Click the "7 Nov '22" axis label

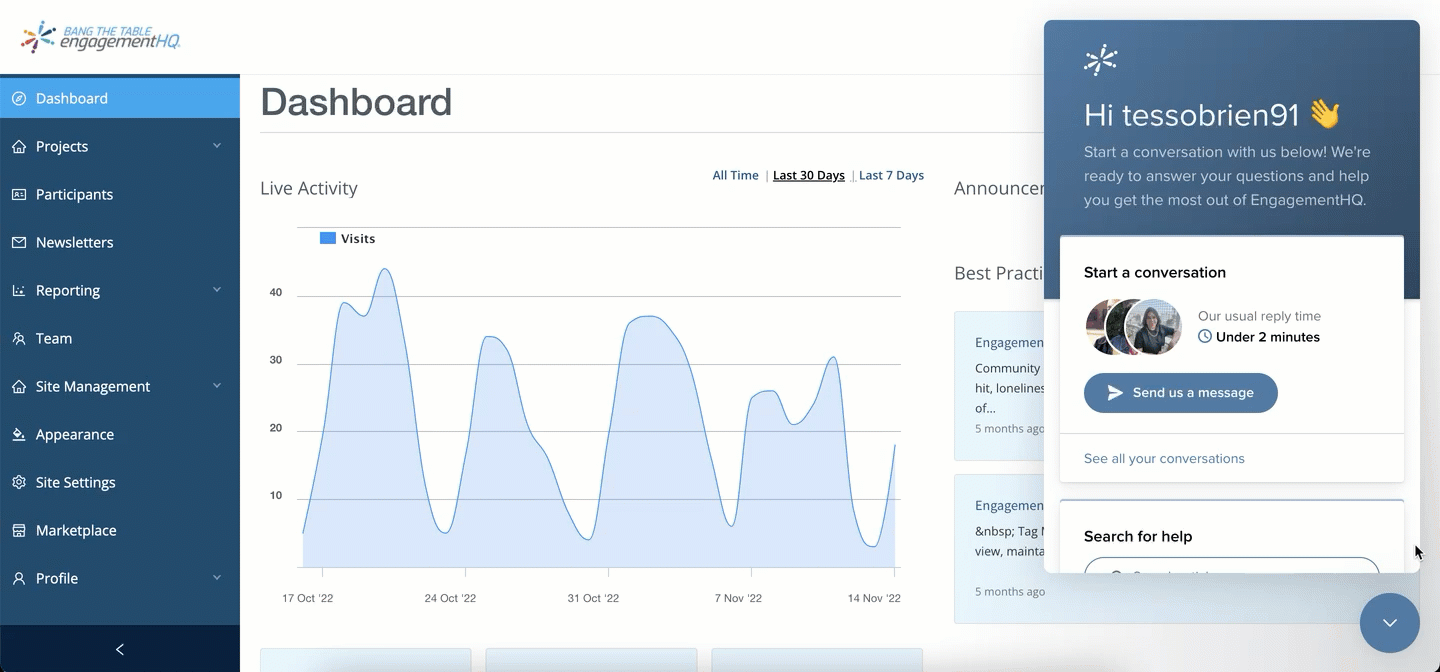tap(738, 598)
